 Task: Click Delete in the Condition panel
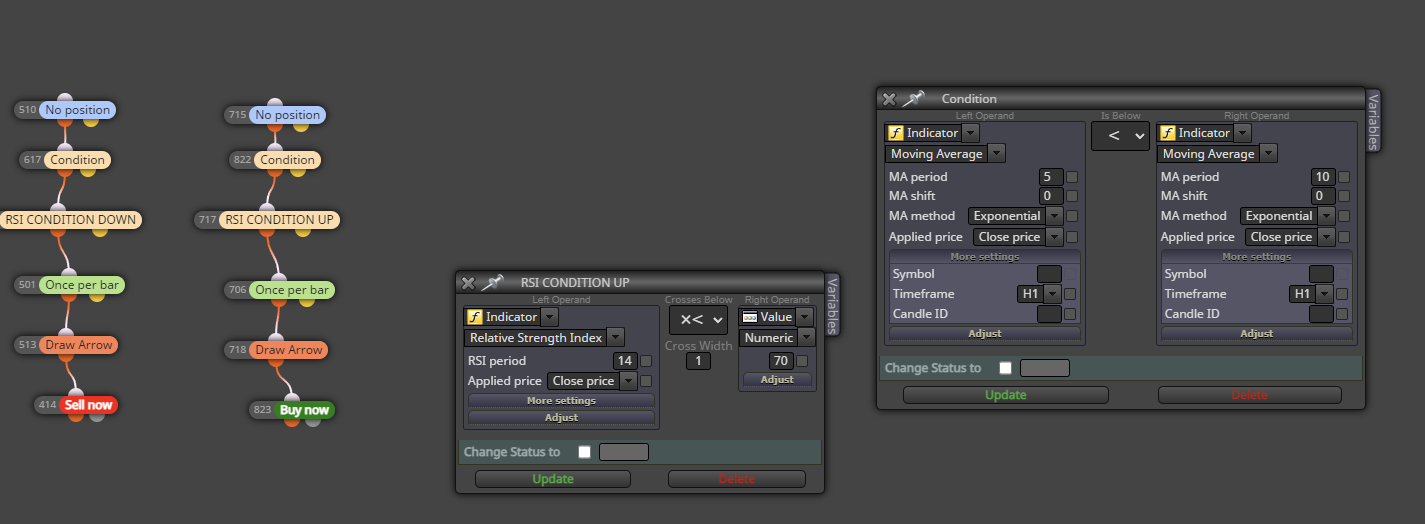1250,395
